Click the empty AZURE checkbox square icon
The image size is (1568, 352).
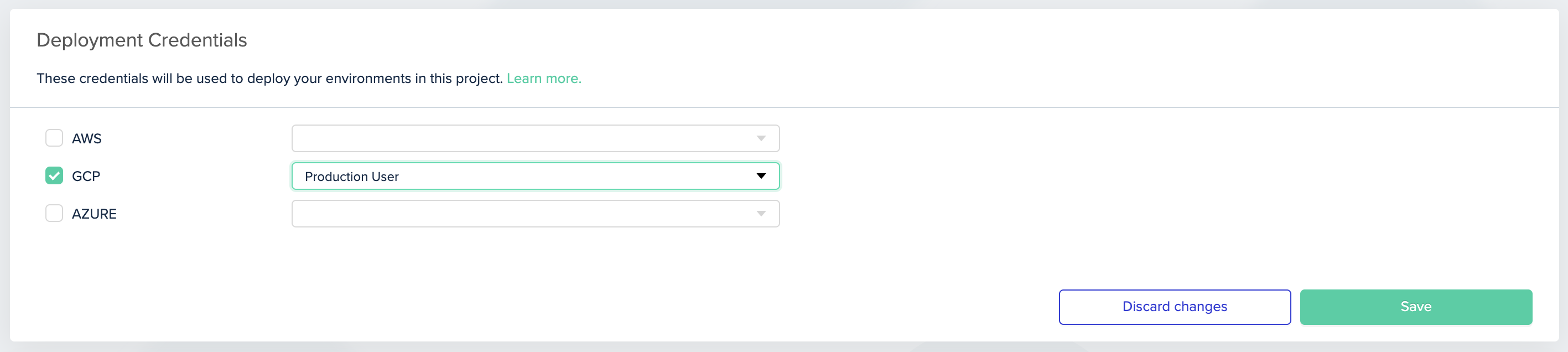coord(54,213)
